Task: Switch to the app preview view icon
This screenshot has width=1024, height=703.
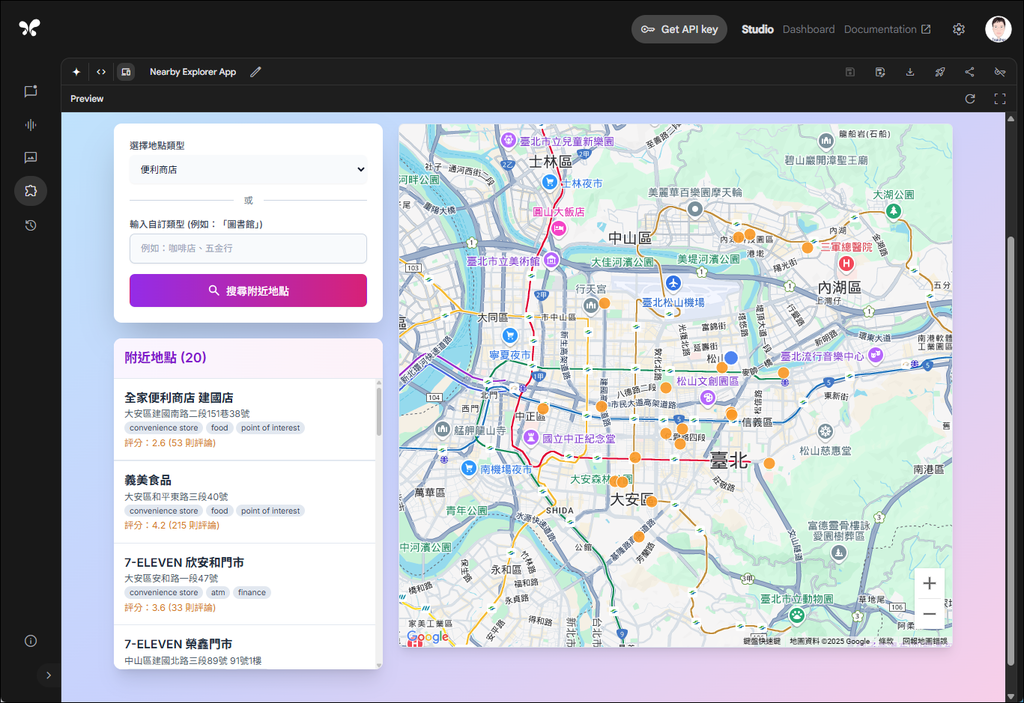Action: coord(126,72)
